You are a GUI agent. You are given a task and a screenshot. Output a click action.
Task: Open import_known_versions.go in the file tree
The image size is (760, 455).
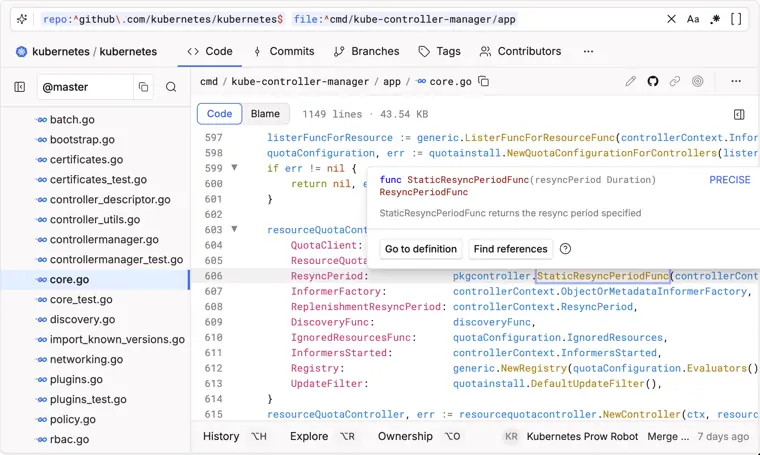[x=117, y=340]
